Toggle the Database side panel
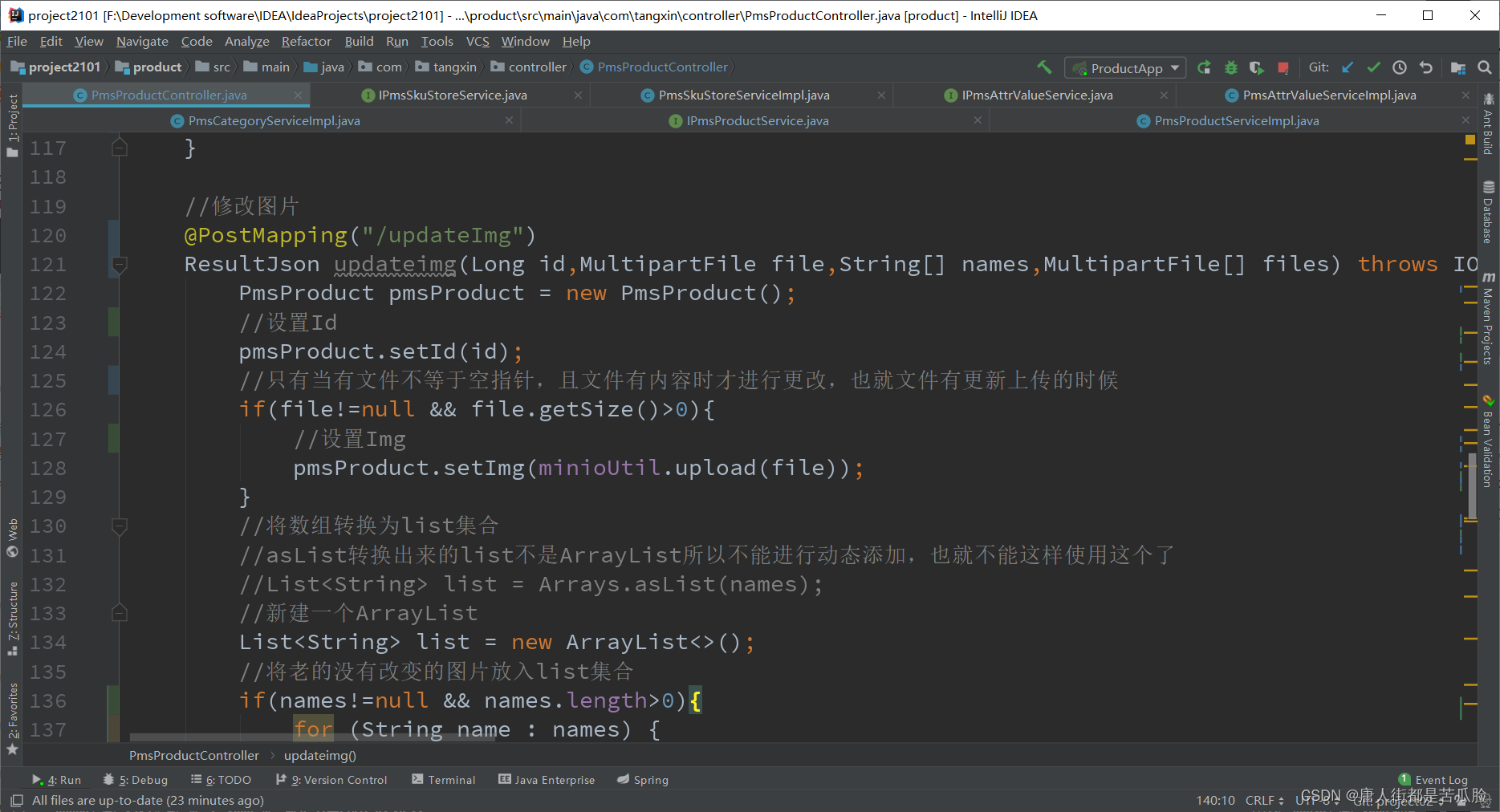The height and width of the screenshot is (812, 1500). click(1489, 213)
